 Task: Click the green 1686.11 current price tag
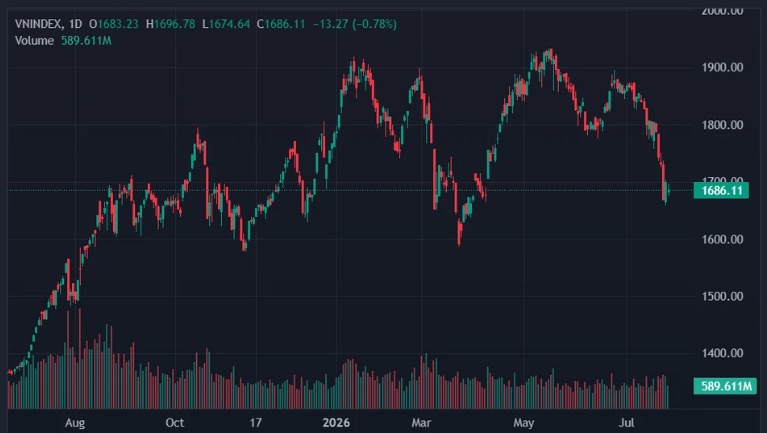(722, 190)
